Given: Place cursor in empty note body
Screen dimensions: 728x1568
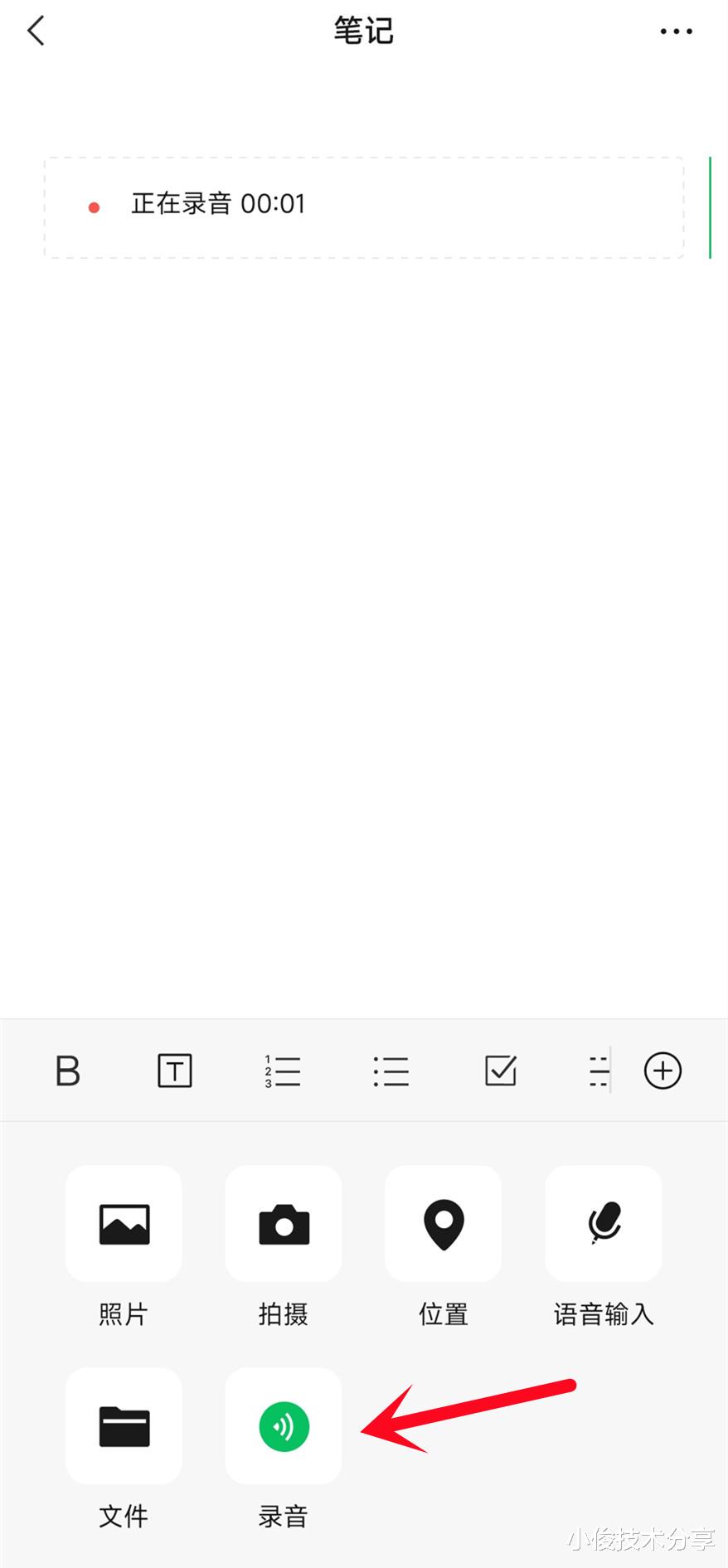Looking at the screenshot, I should 364,630.
